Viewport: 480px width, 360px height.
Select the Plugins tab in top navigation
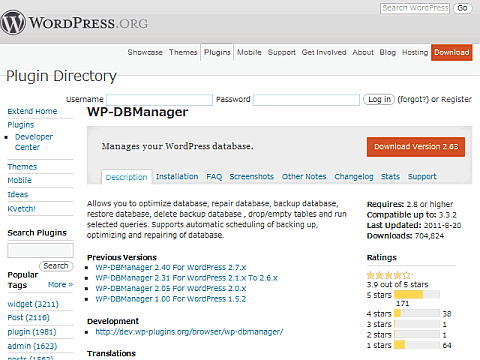pyautogui.click(x=217, y=52)
